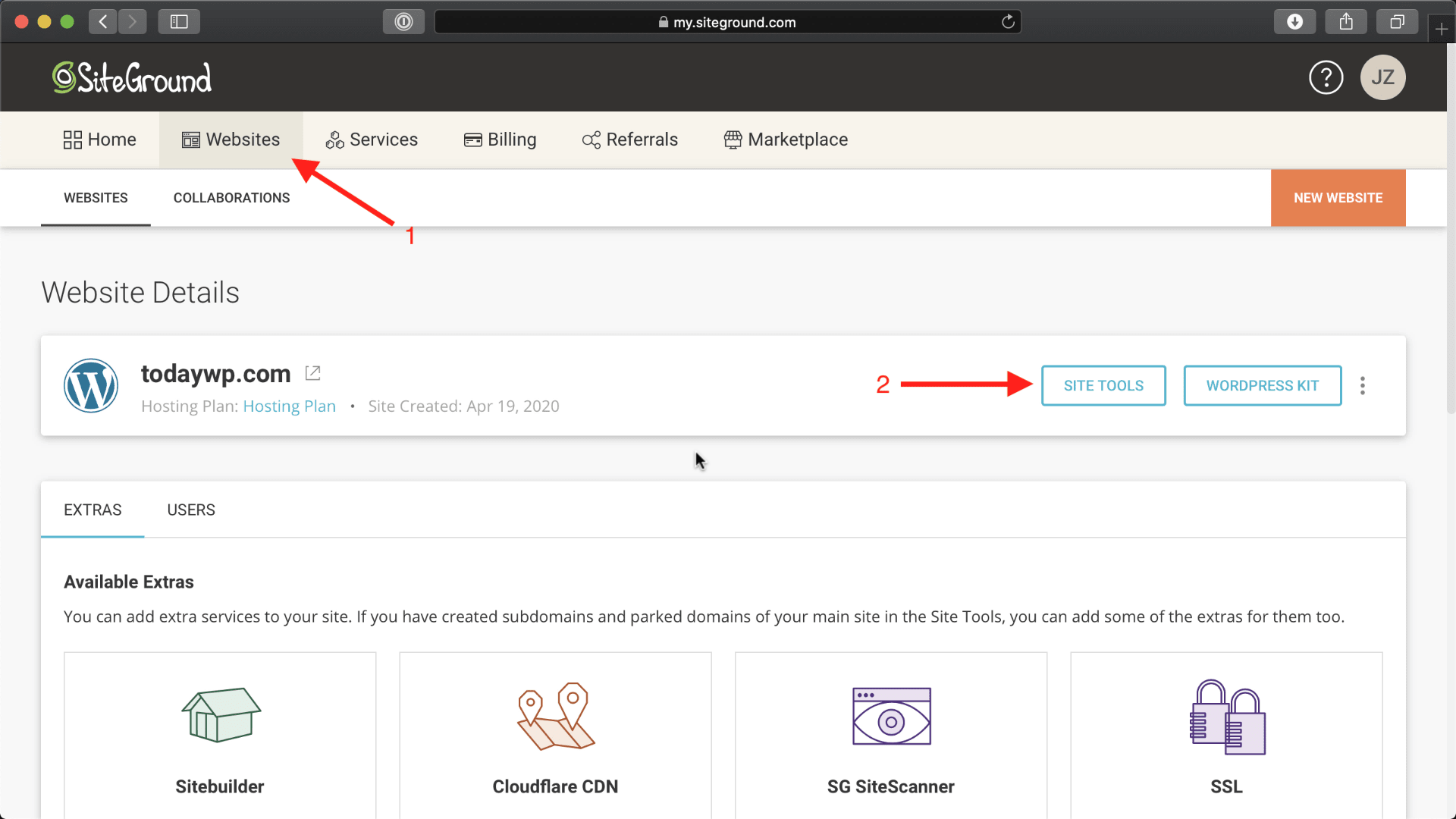Viewport: 1456px width, 819px height.
Task: Open SITE TOOLS for todaywp.com
Action: click(x=1103, y=385)
